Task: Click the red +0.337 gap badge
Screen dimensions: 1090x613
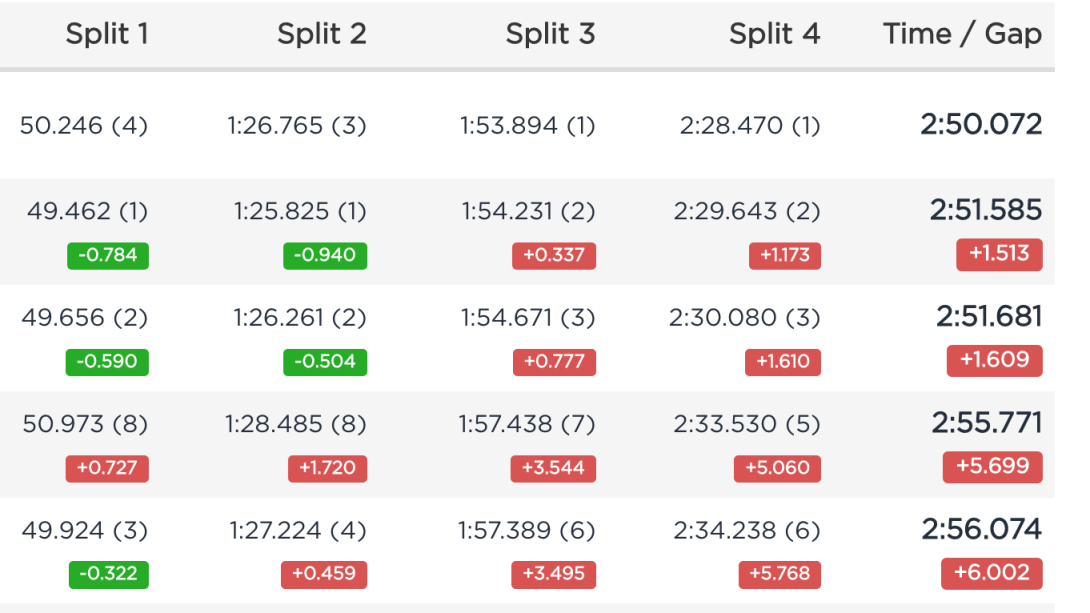Action: point(554,255)
